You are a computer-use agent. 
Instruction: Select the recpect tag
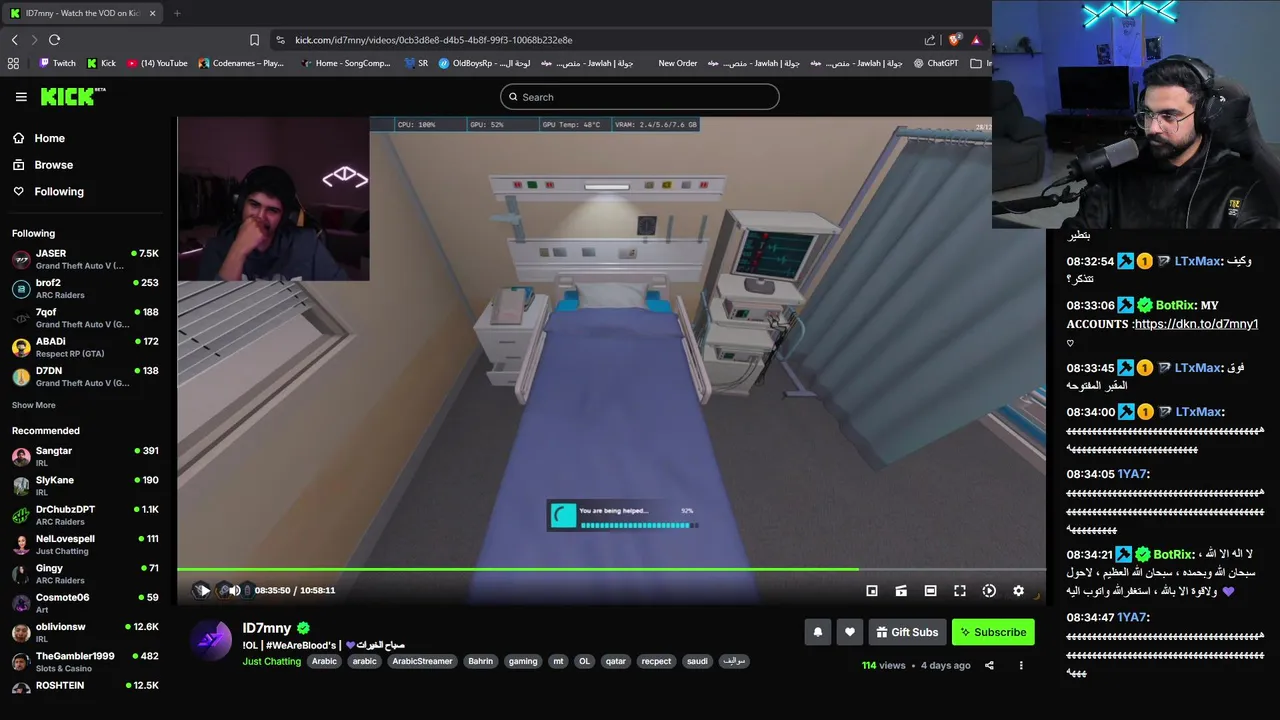coord(657,661)
